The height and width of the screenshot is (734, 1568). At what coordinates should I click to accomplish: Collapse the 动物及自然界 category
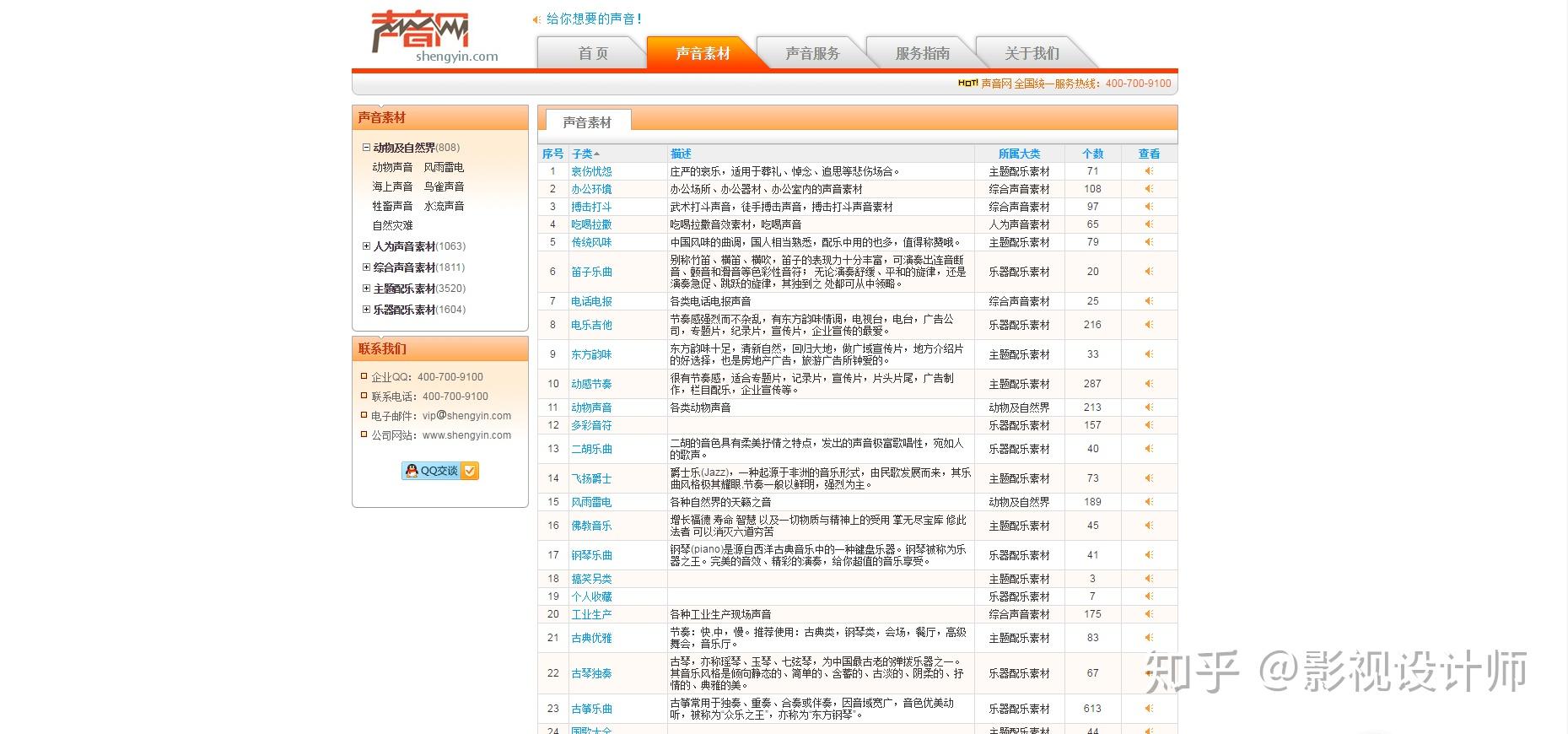tap(366, 147)
